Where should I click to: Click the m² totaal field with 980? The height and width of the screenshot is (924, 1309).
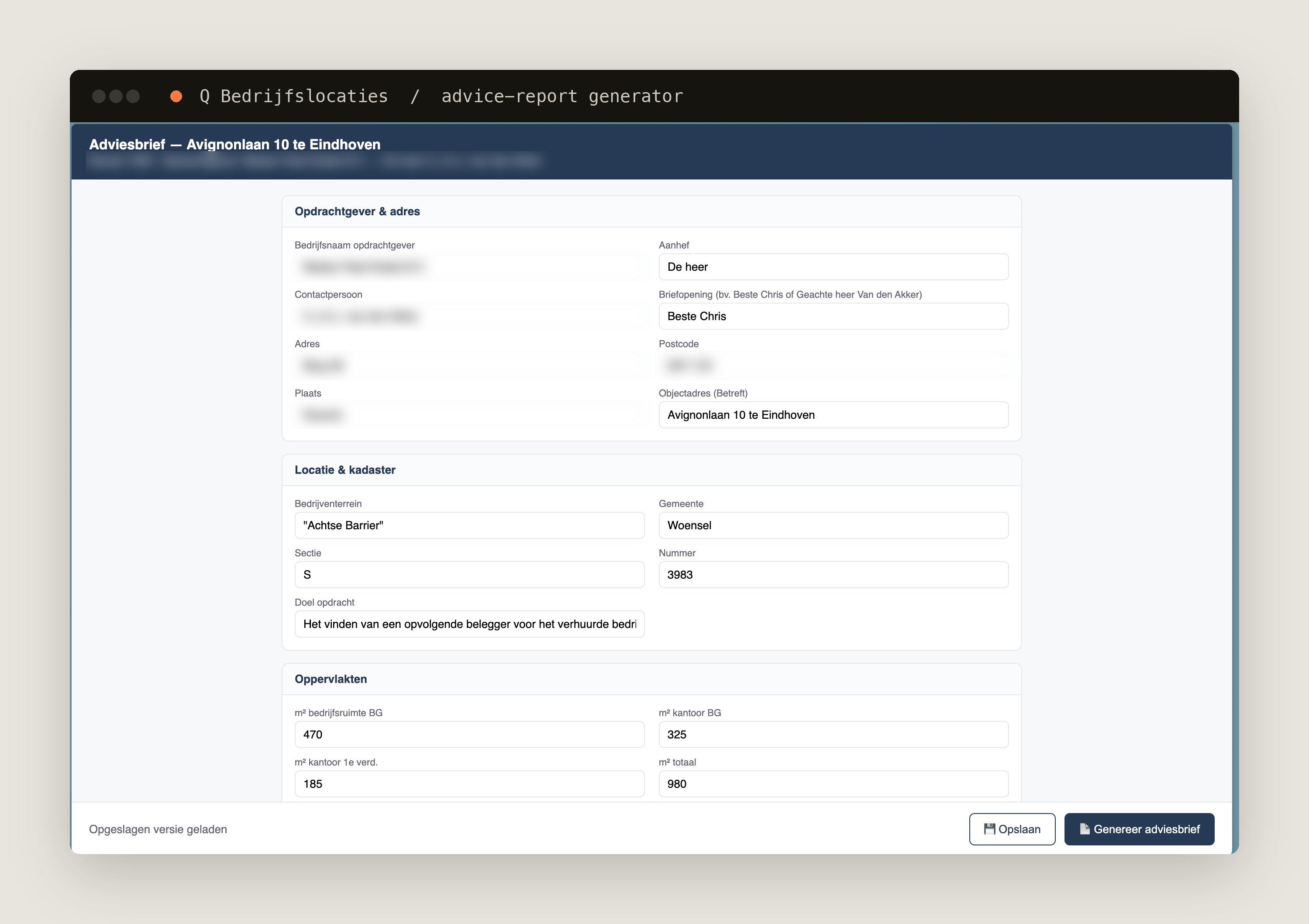tap(834, 784)
